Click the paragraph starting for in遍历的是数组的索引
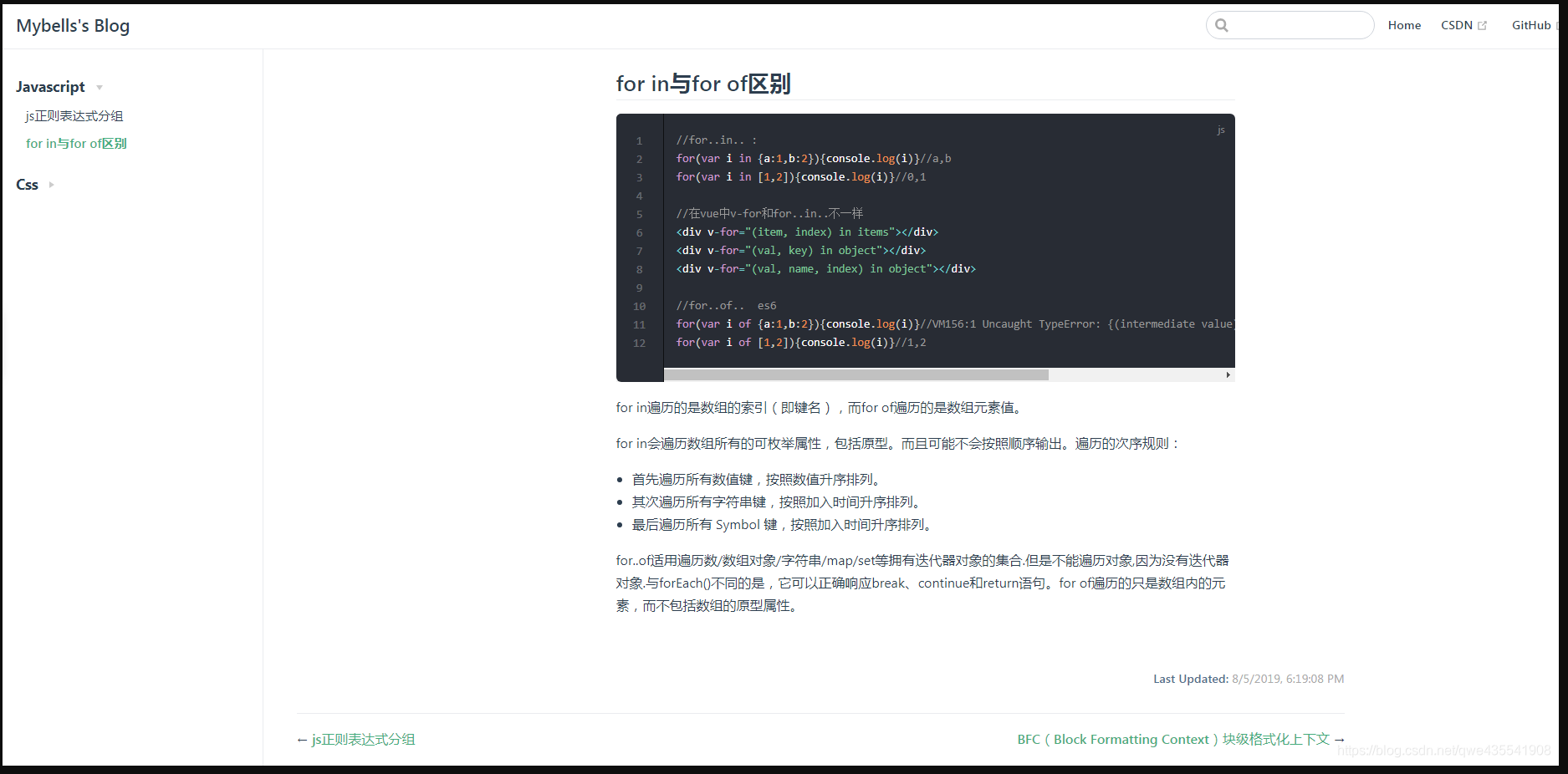 820,408
